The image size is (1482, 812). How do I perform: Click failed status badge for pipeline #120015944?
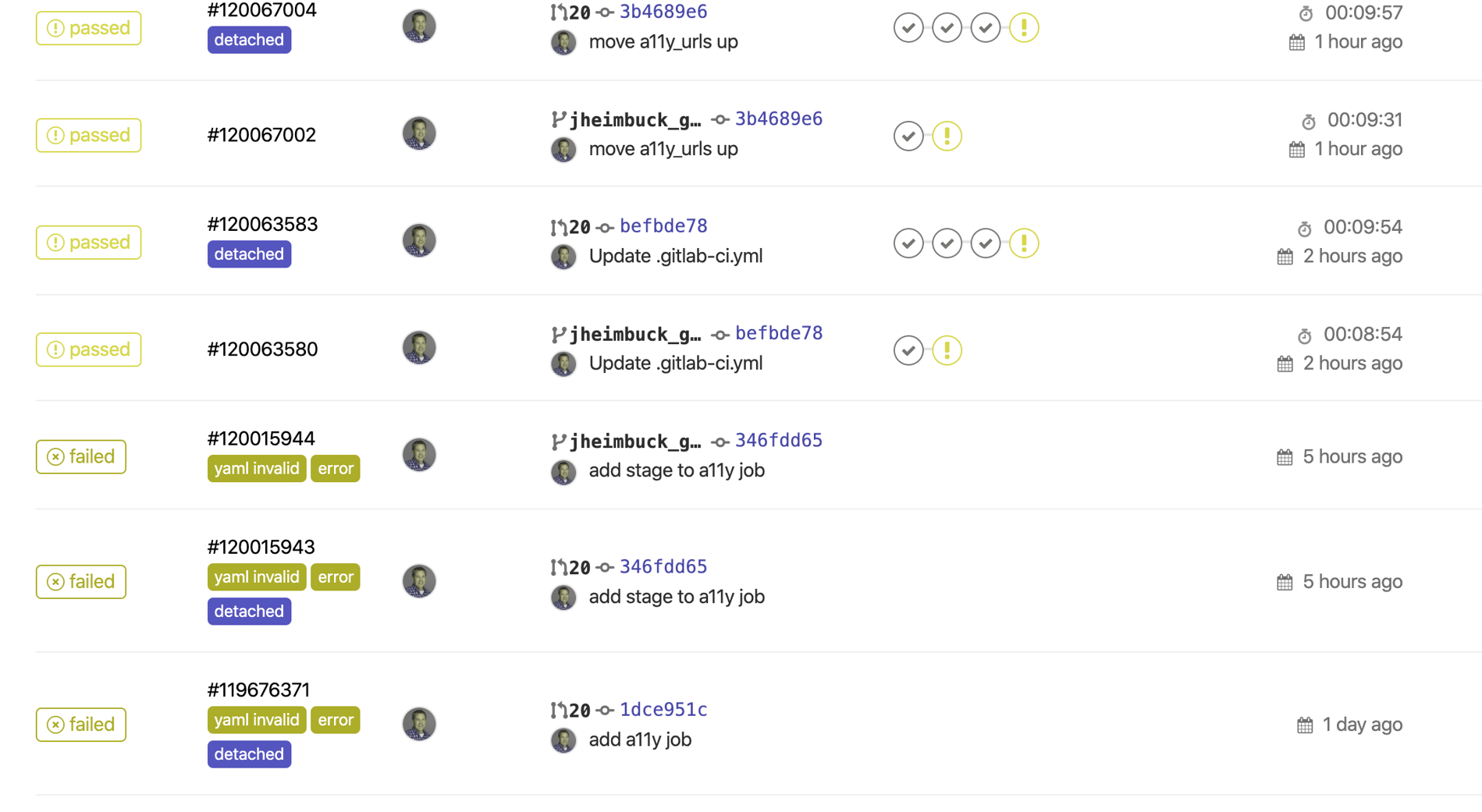(x=80, y=457)
